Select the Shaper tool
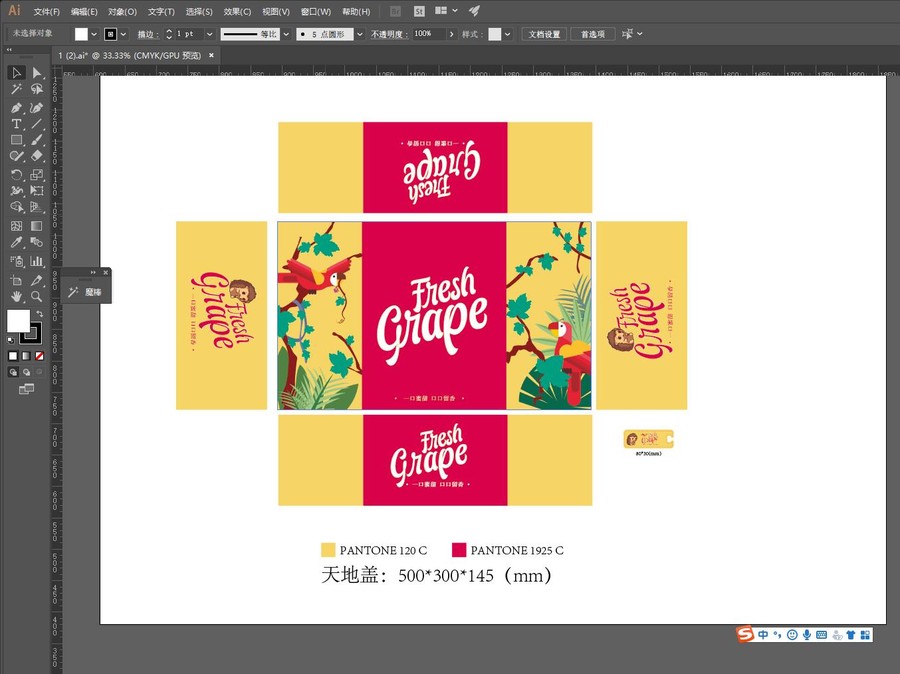 [16, 156]
